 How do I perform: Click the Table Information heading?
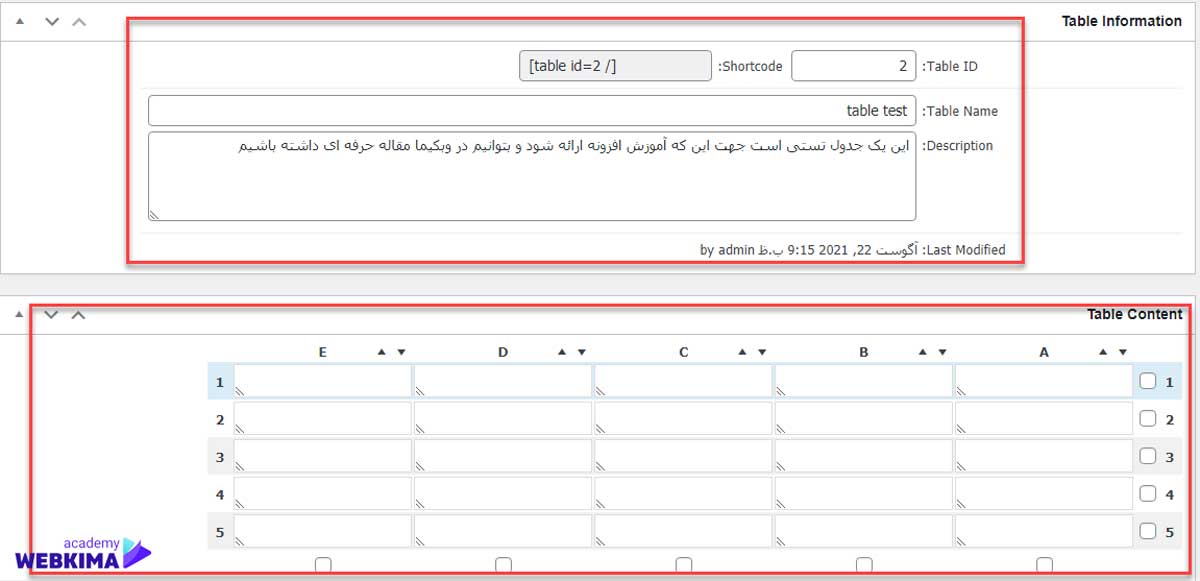point(1122,21)
